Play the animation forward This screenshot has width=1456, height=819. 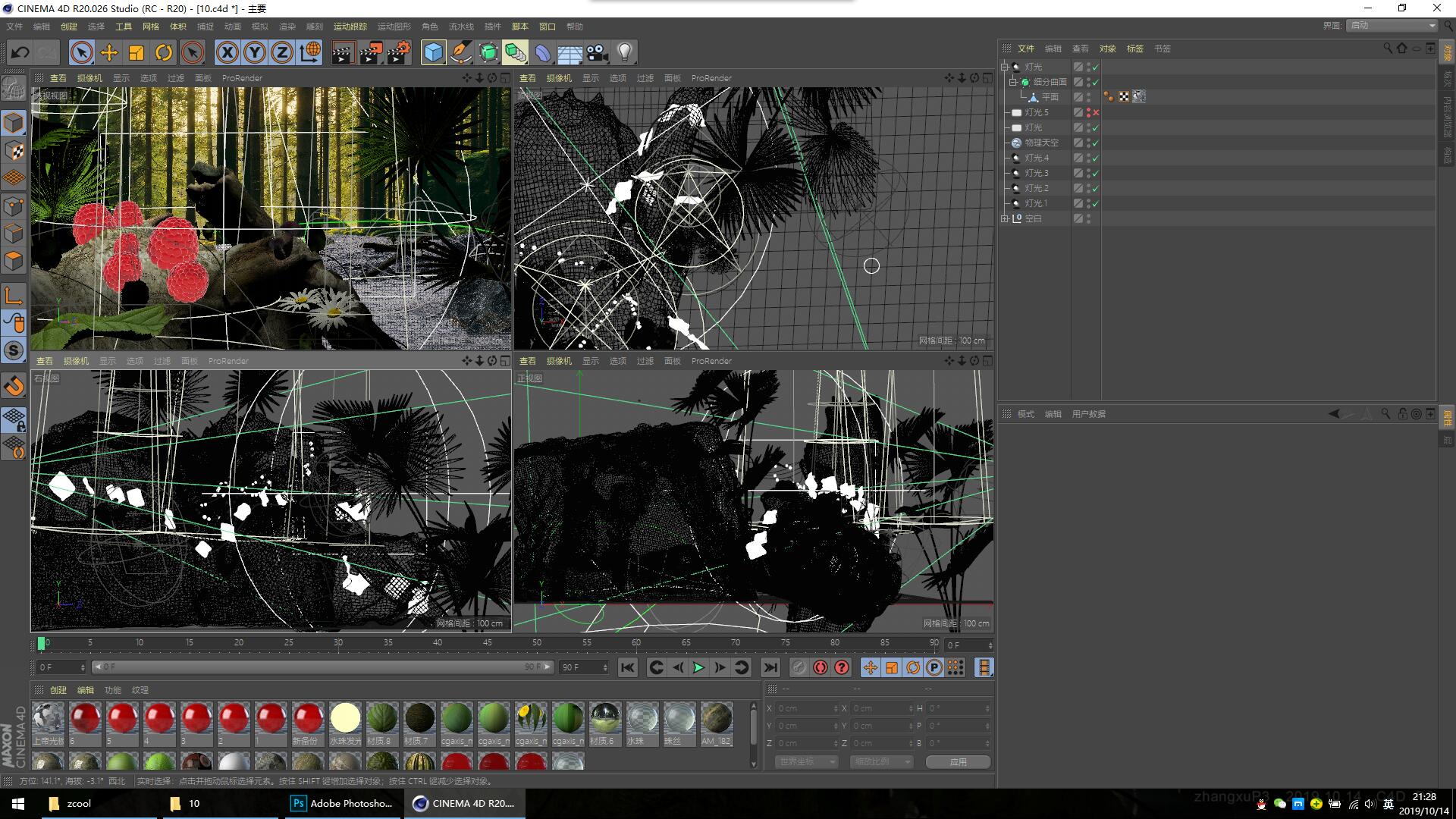click(x=698, y=667)
